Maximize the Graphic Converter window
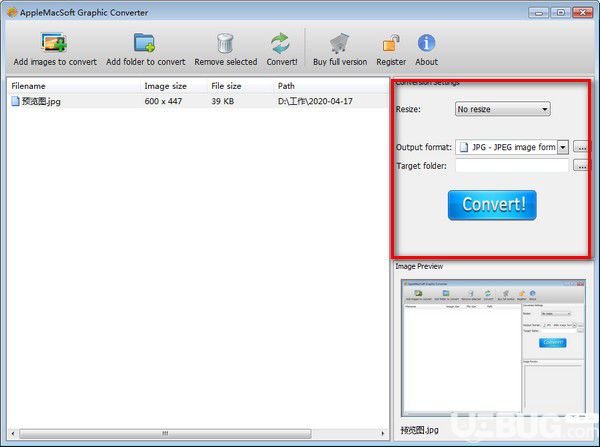 (x=561, y=13)
